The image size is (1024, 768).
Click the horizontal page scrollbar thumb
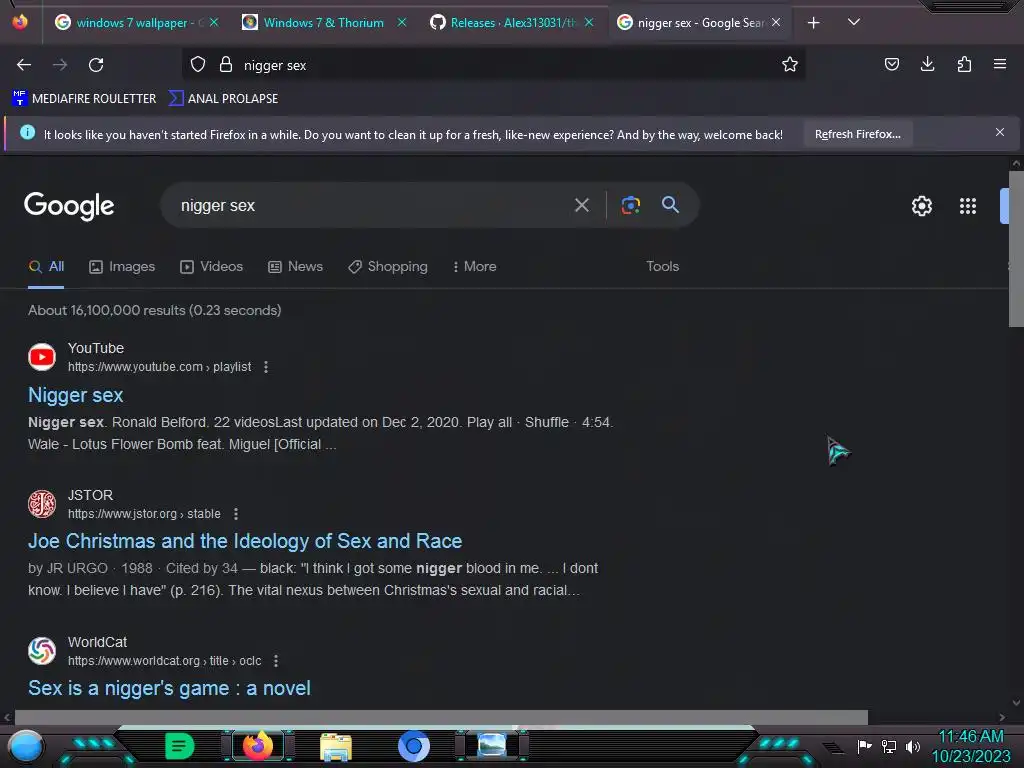[x=441, y=716]
